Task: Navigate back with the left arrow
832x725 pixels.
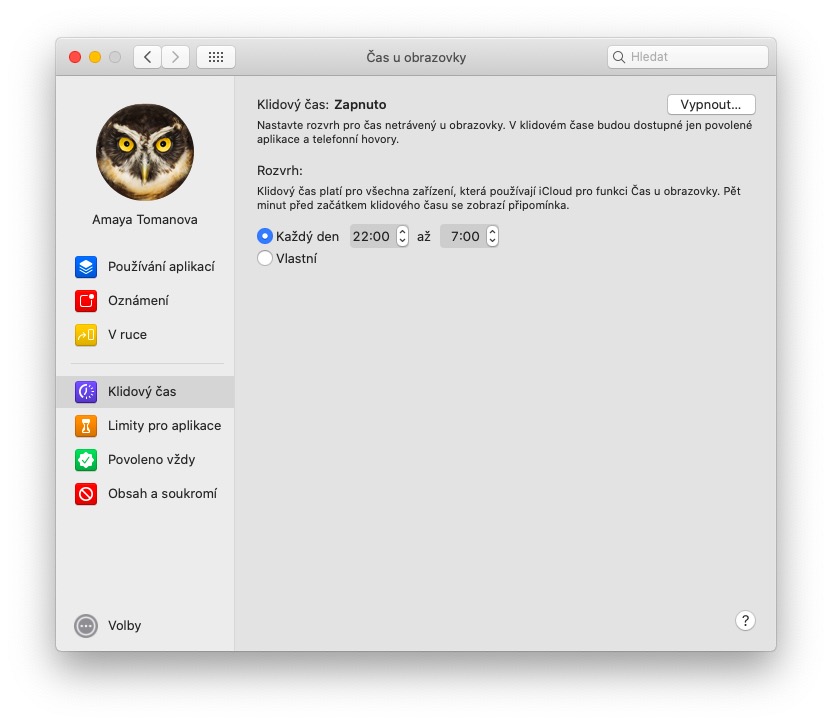Action: 146,57
